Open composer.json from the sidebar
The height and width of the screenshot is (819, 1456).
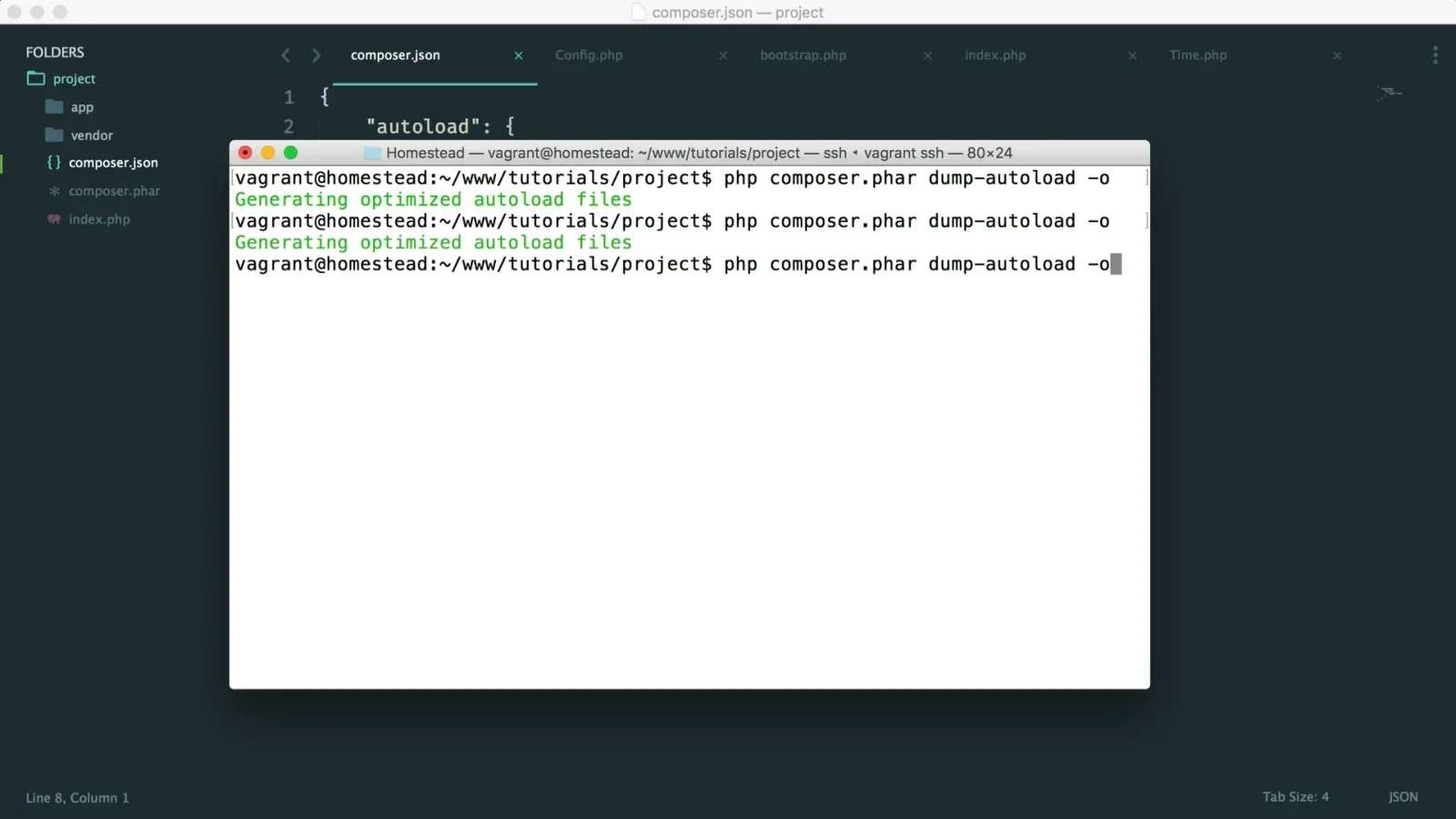tap(113, 163)
